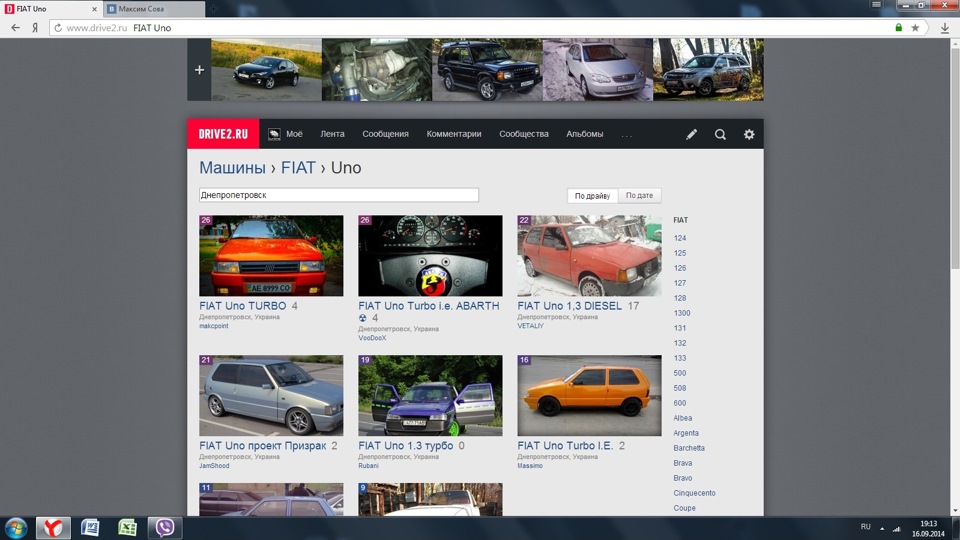
Task: Open FIAT Uno 1.3 турбо link
Action: 406,446
